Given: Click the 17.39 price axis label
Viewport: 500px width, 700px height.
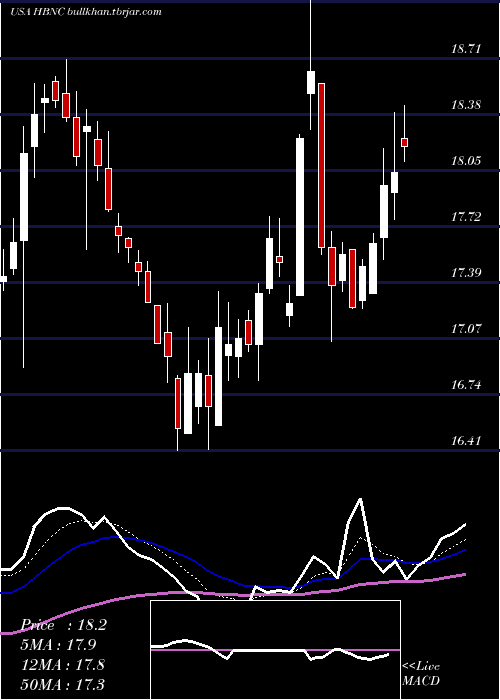Looking at the screenshot, I should pyautogui.click(x=466, y=273).
